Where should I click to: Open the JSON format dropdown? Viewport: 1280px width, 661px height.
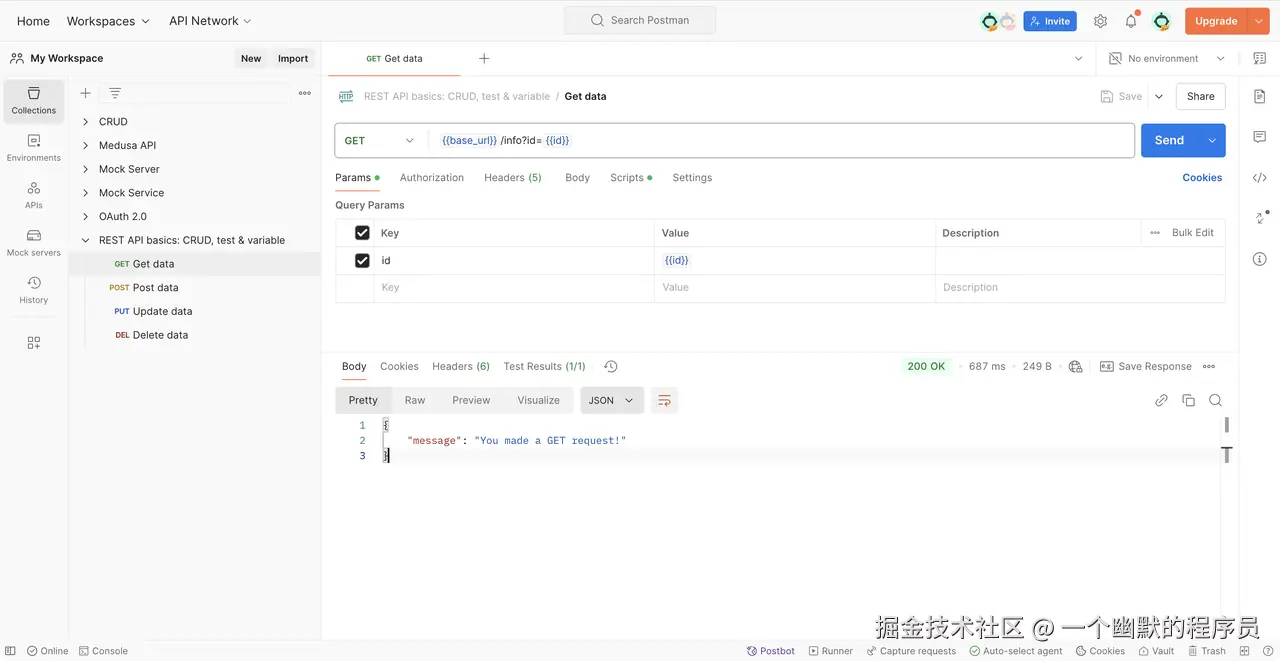tap(611, 400)
